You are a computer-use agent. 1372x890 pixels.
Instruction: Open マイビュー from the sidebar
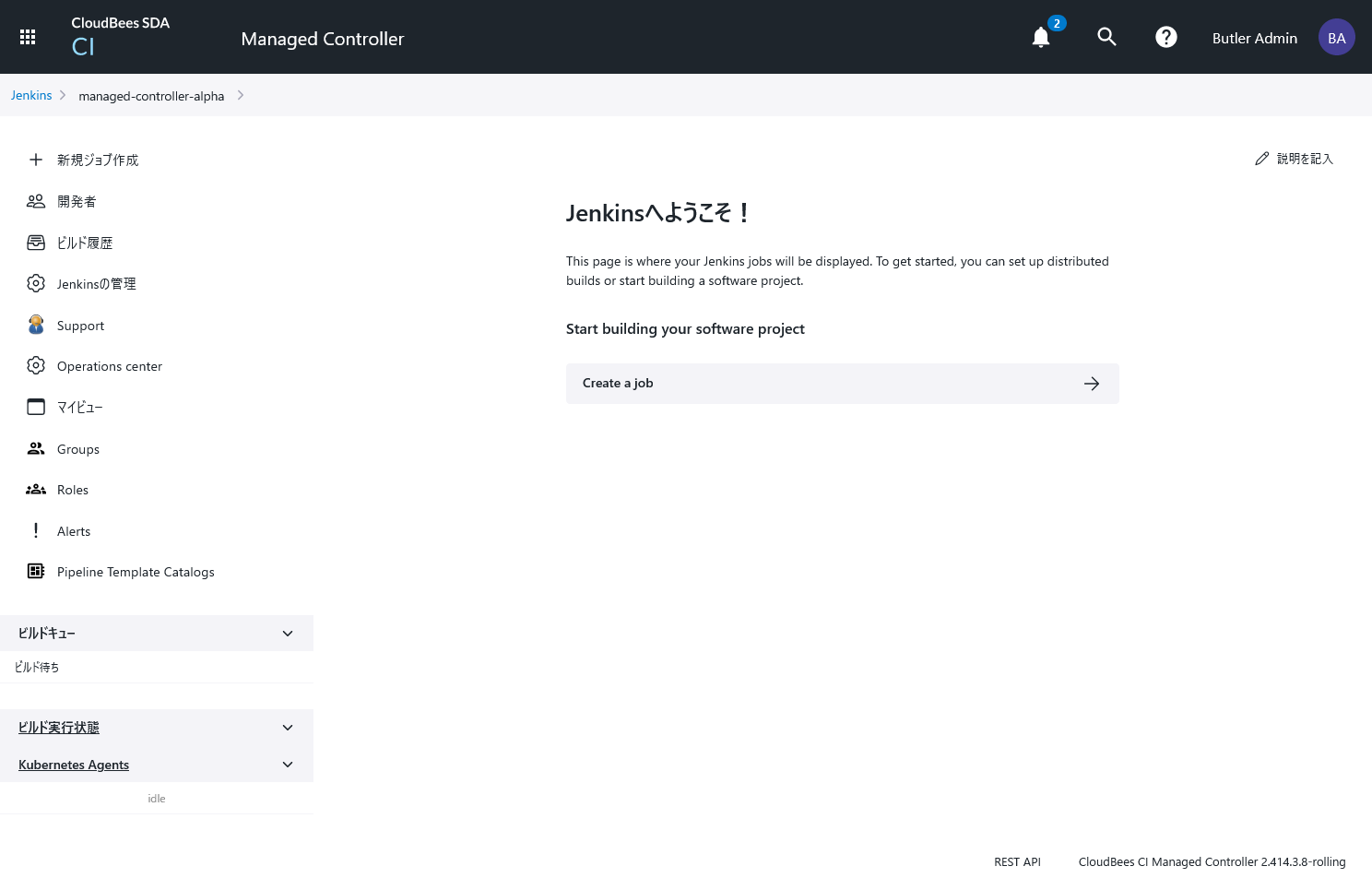(80, 407)
